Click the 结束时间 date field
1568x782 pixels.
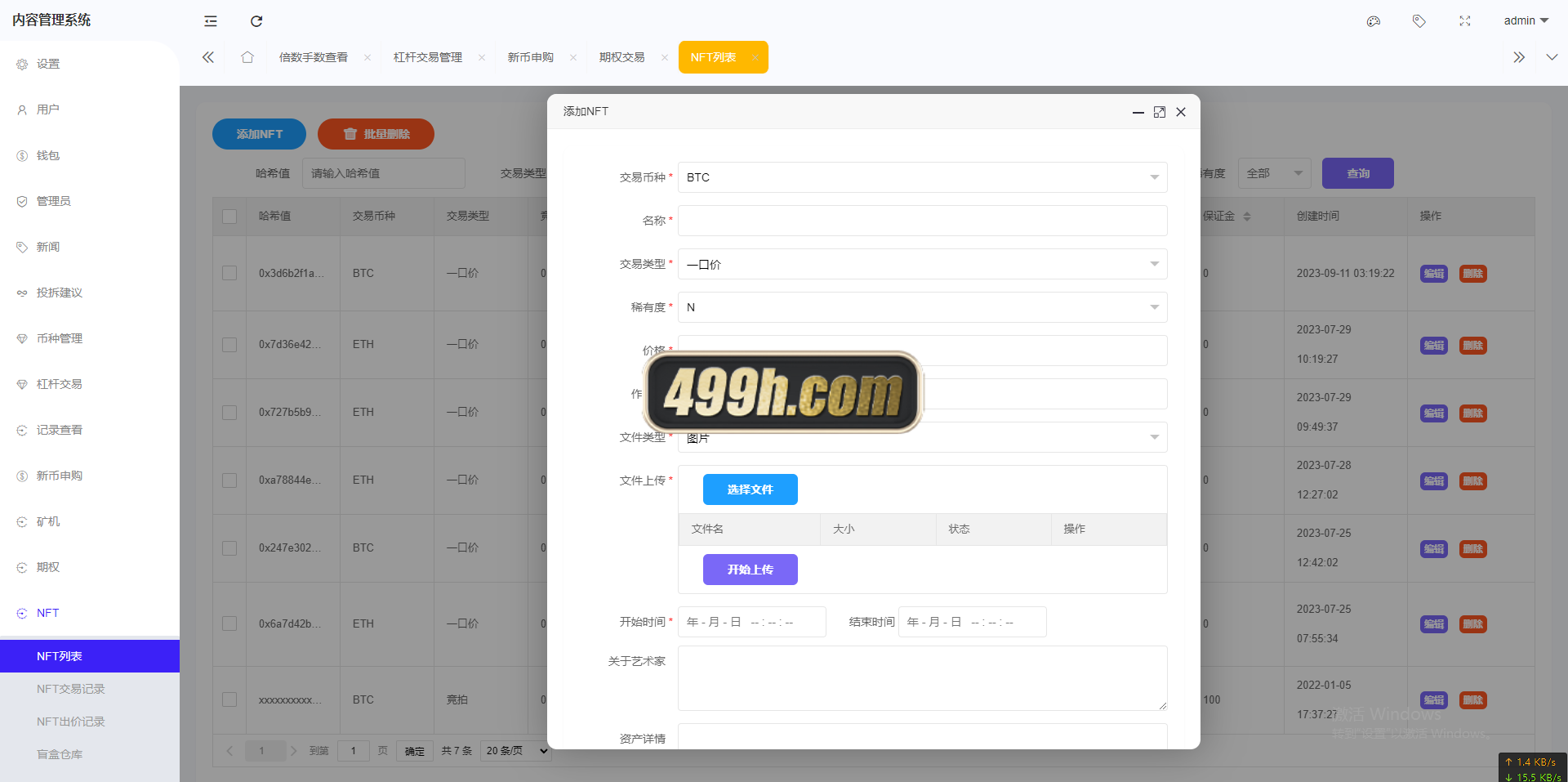tap(973, 622)
